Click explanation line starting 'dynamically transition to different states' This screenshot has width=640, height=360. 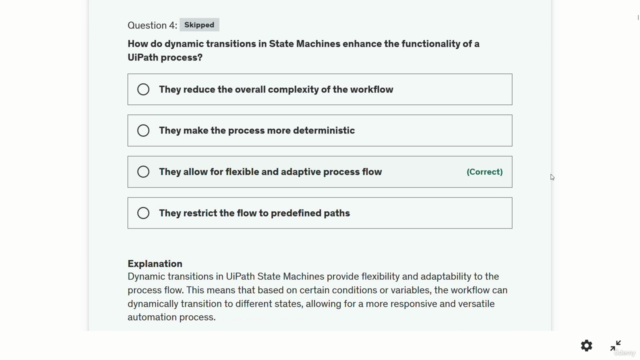click(x=311, y=304)
